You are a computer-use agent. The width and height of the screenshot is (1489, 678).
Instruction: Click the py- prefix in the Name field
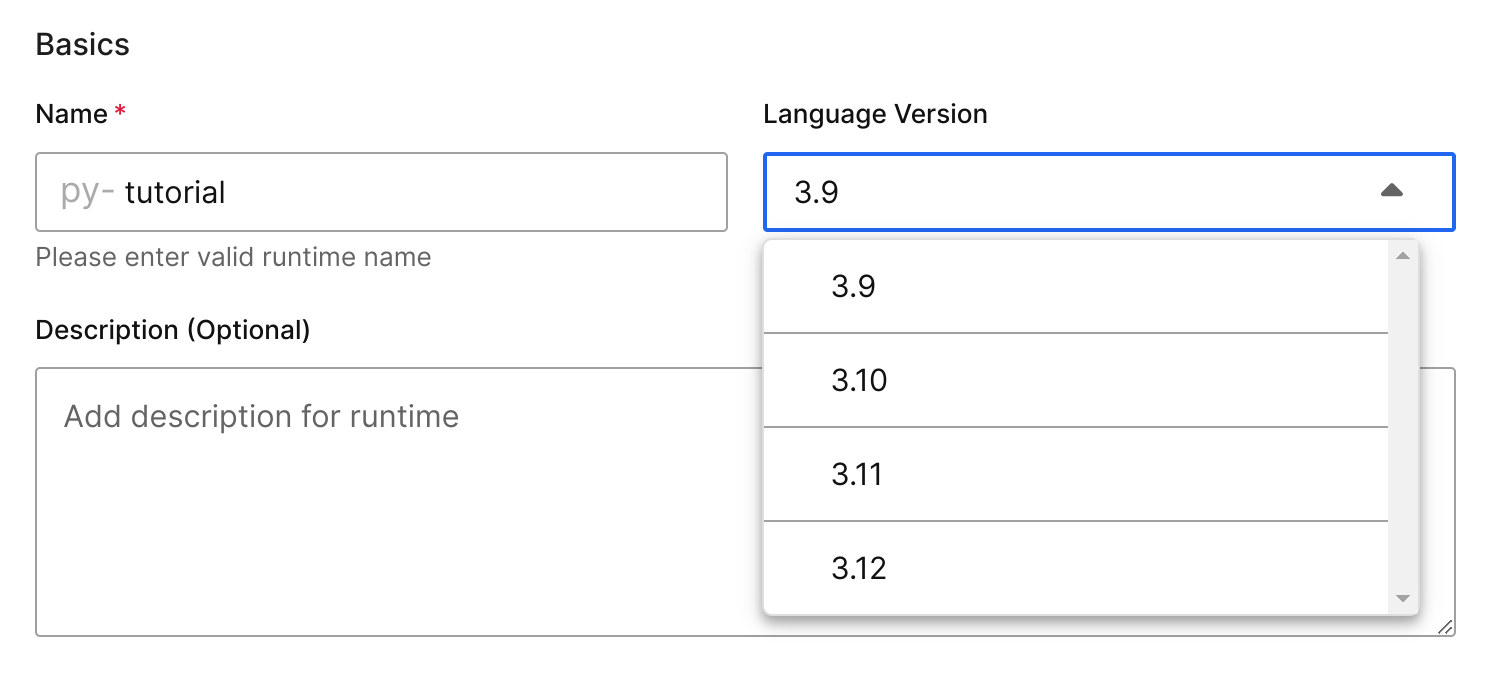pos(88,192)
